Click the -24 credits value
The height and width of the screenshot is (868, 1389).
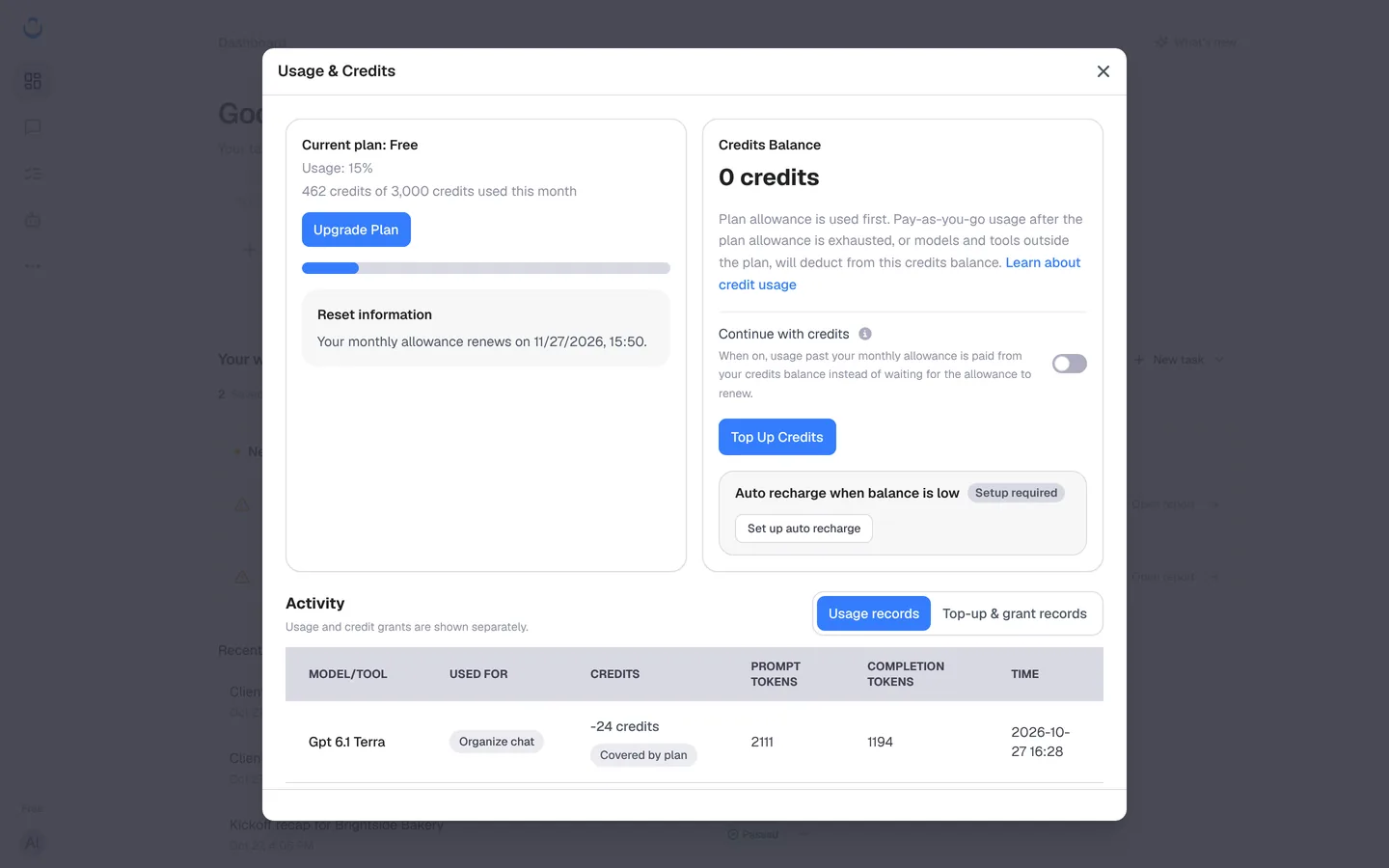pyautogui.click(x=625, y=726)
